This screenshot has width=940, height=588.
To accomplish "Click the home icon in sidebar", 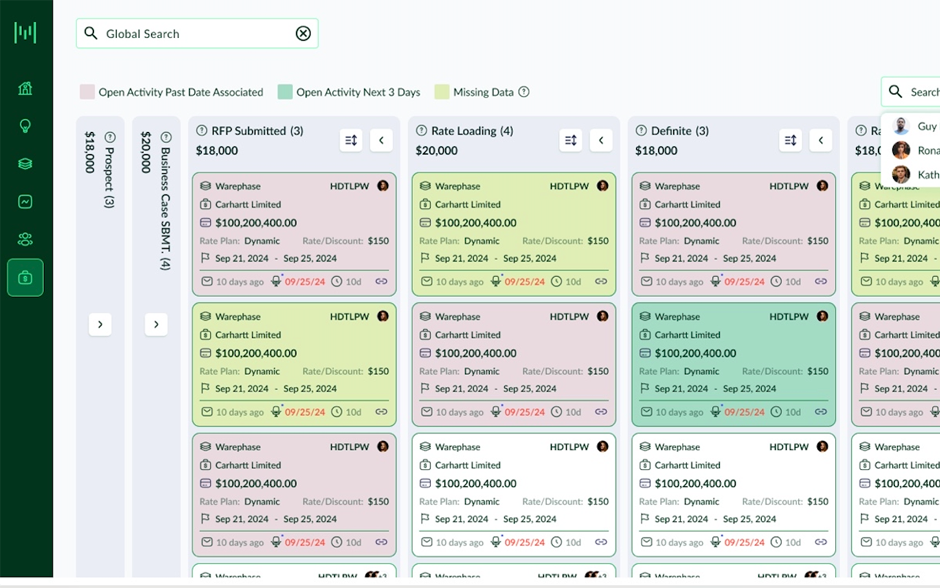I will click(26, 88).
